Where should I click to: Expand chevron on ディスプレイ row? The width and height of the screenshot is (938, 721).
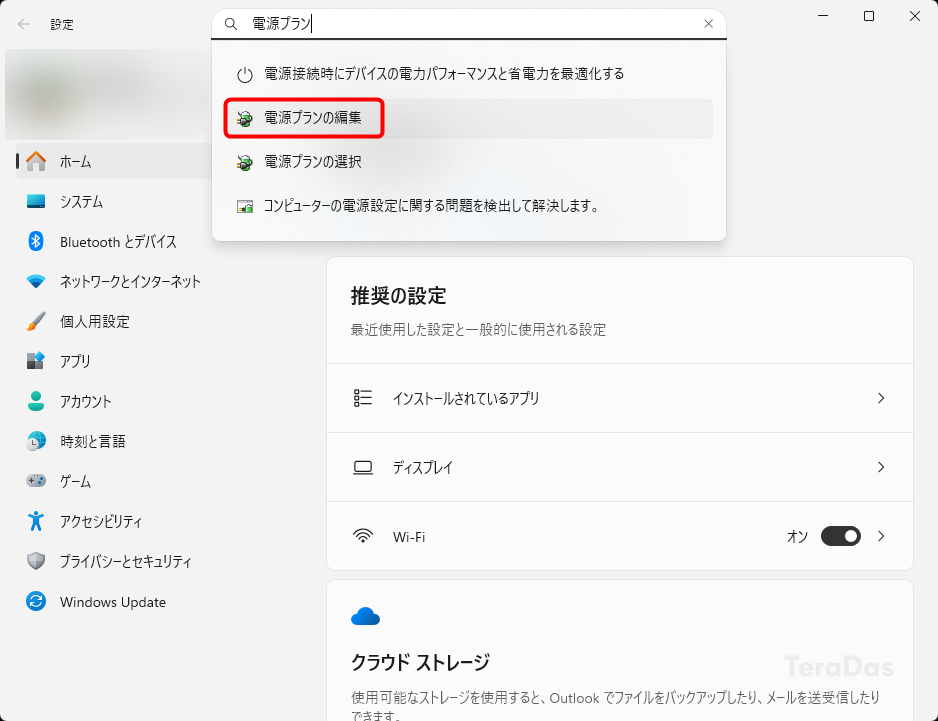881,467
